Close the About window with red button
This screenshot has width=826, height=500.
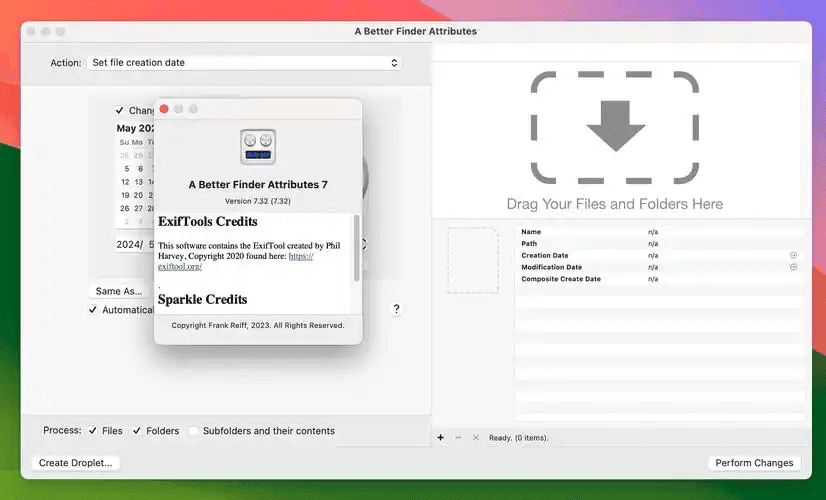[x=164, y=108]
